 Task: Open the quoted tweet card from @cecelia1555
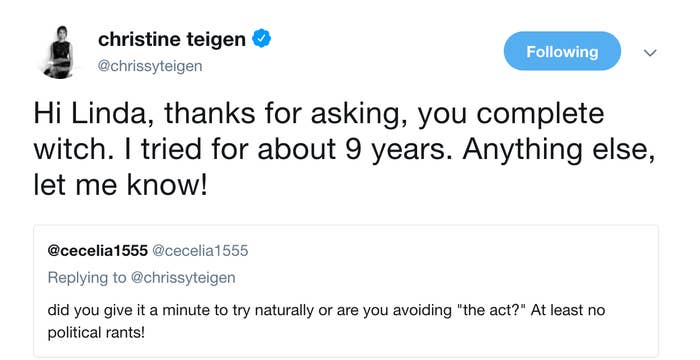pos(346,291)
